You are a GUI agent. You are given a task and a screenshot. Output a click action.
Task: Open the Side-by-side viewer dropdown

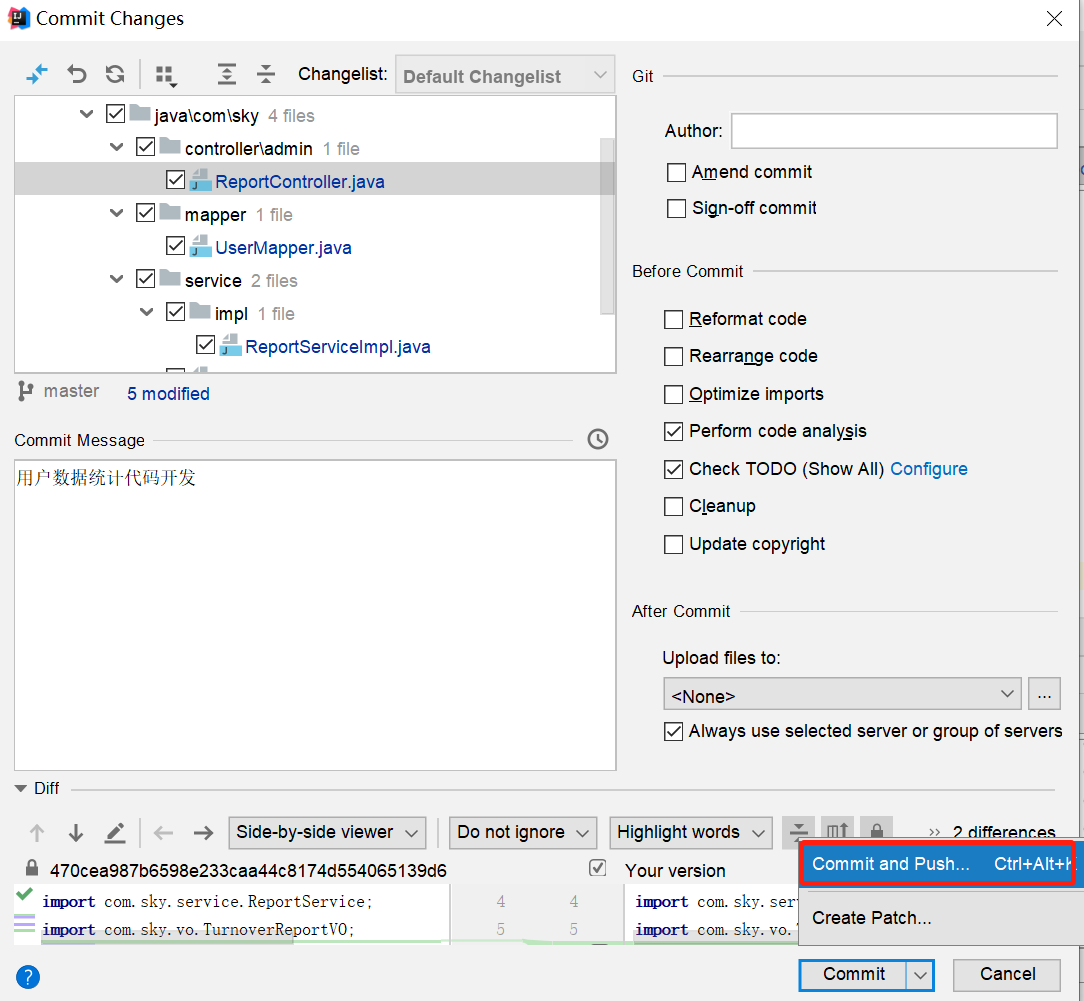coord(327,833)
